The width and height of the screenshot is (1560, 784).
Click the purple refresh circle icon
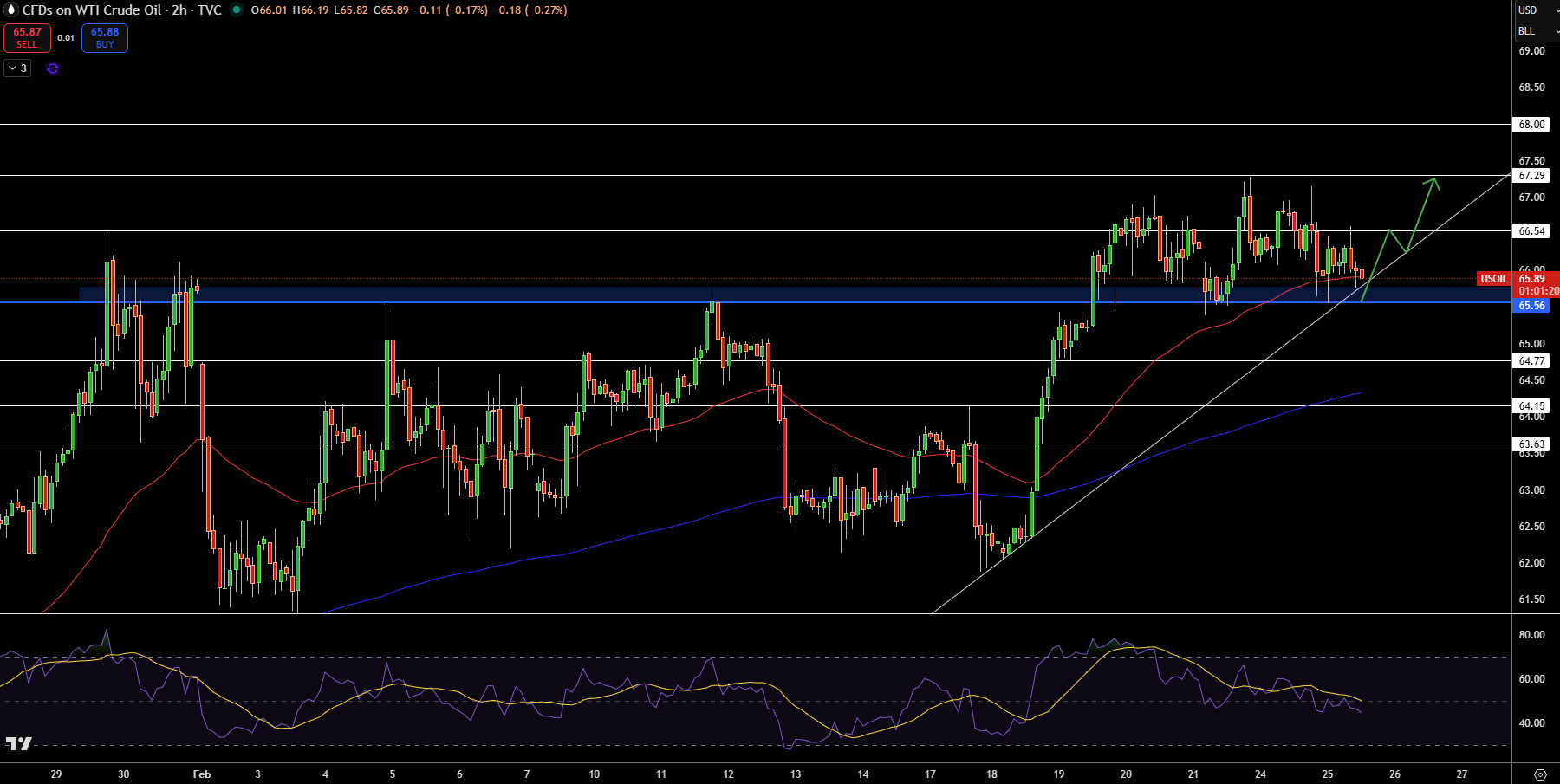[53, 68]
